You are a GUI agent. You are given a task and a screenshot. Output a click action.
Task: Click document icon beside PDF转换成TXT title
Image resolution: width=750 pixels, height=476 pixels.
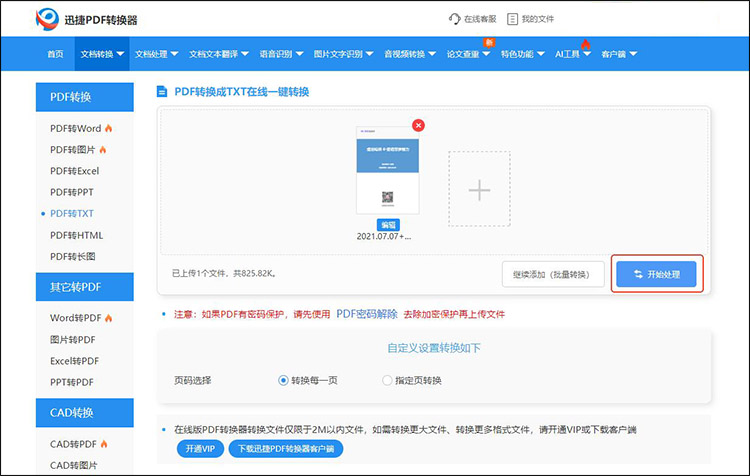162,91
